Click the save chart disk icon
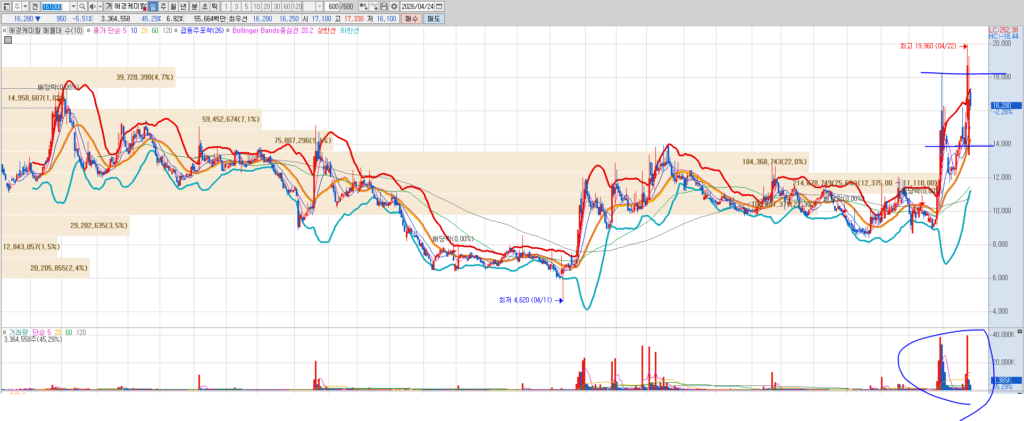This screenshot has height=421, width=1024. click(x=384, y=7)
